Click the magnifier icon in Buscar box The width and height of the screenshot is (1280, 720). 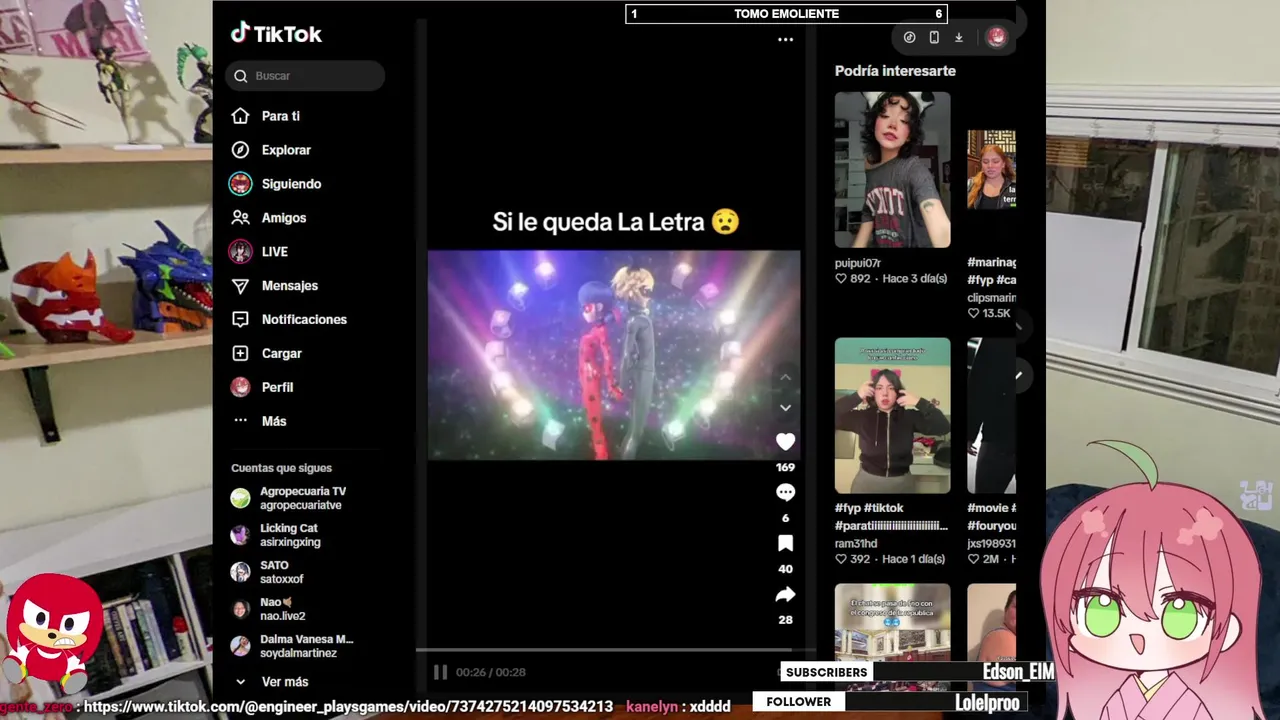241,76
